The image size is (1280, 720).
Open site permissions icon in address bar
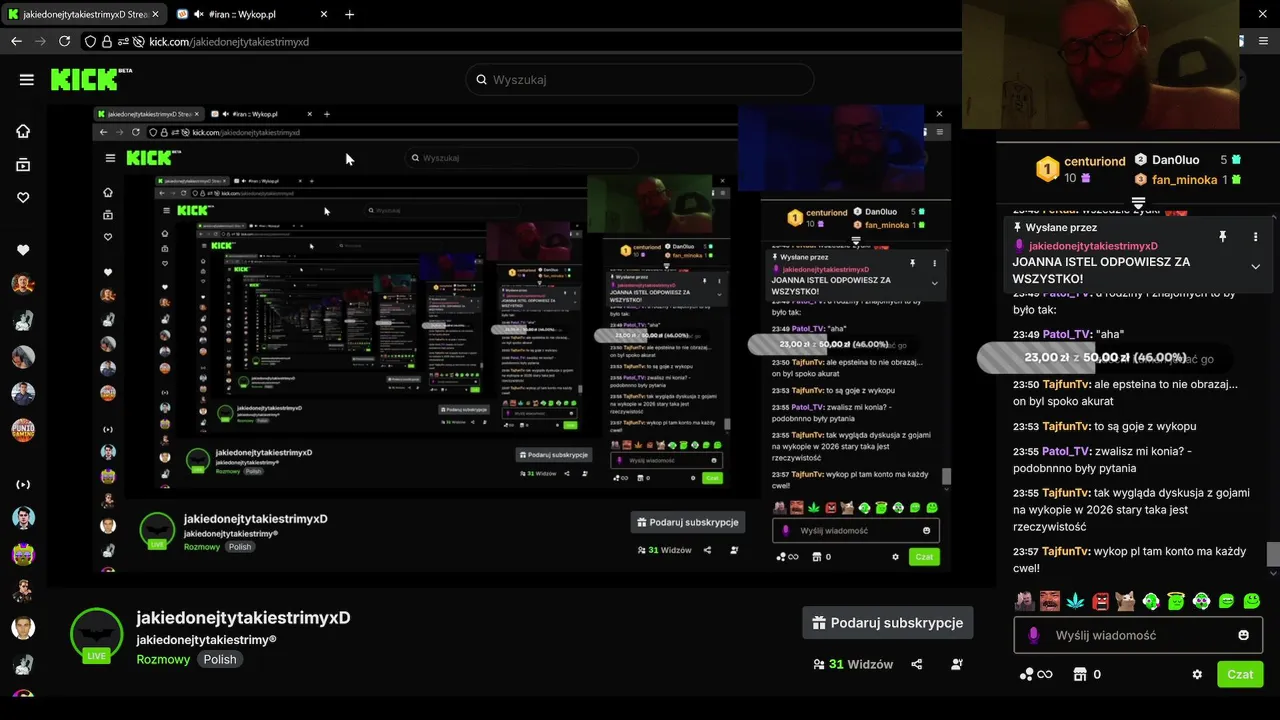pos(123,41)
